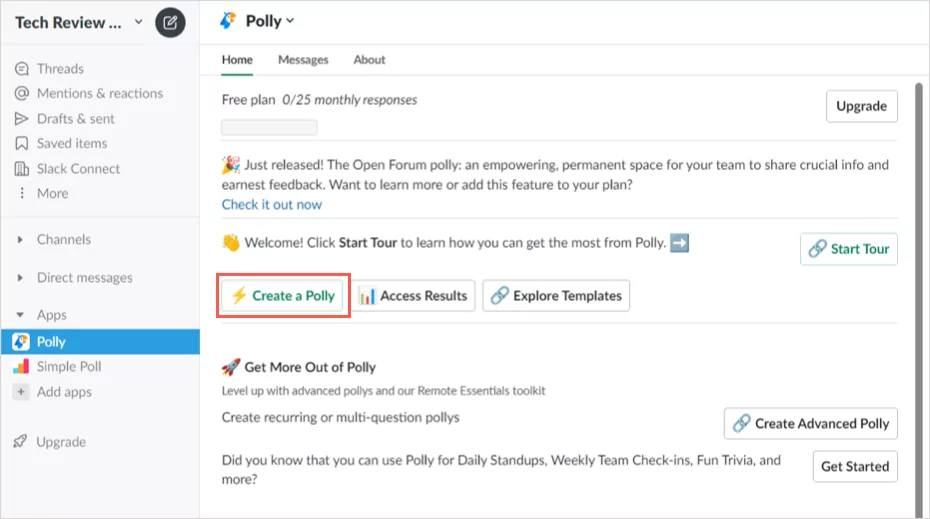Image resolution: width=930 pixels, height=519 pixels.
Task: Select the Simple Poll app icon
Action: pos(21,367)
